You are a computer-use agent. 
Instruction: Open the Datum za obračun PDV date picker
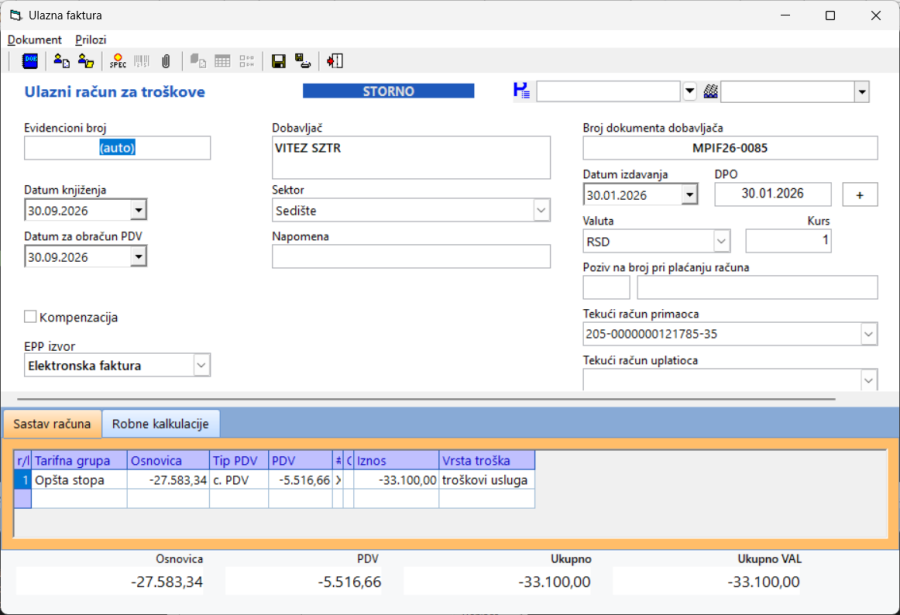138,257
